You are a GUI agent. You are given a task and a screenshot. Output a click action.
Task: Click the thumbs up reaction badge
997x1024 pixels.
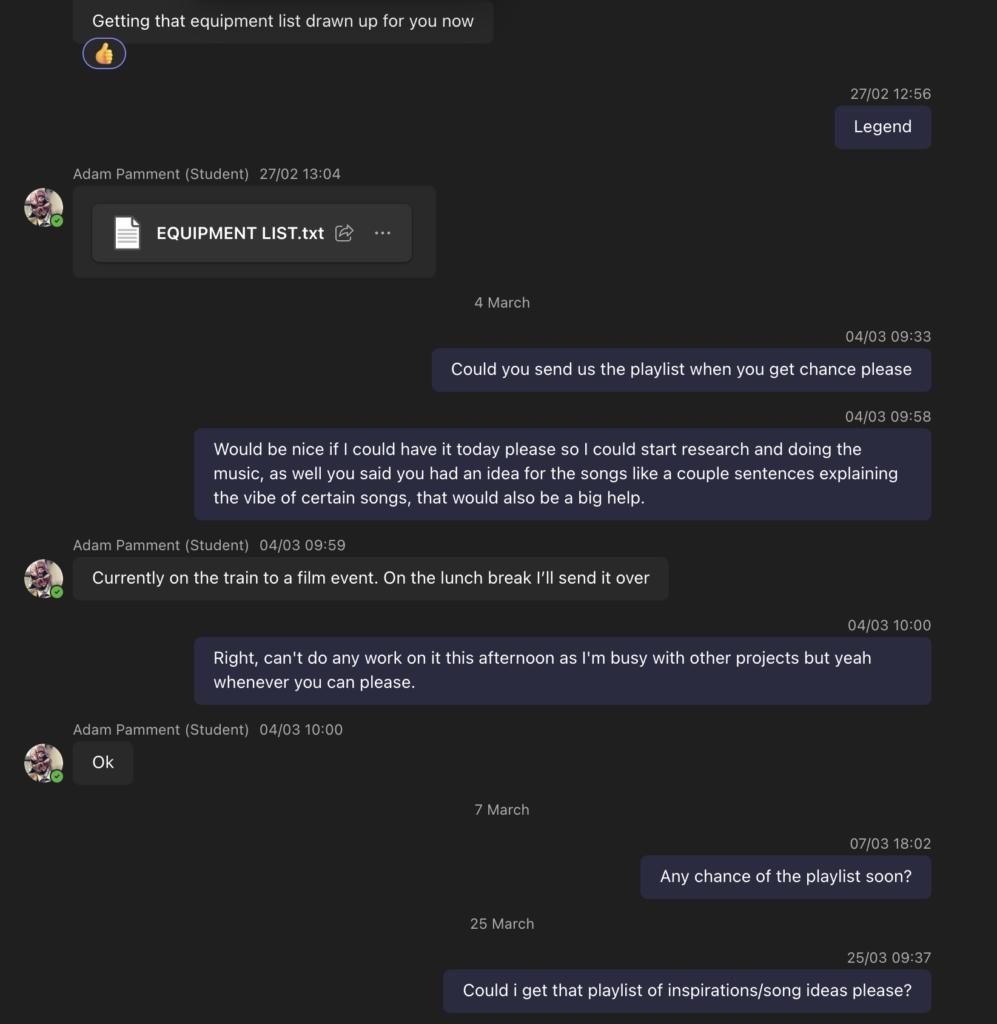pyautogui.click(x=104, y=54)
